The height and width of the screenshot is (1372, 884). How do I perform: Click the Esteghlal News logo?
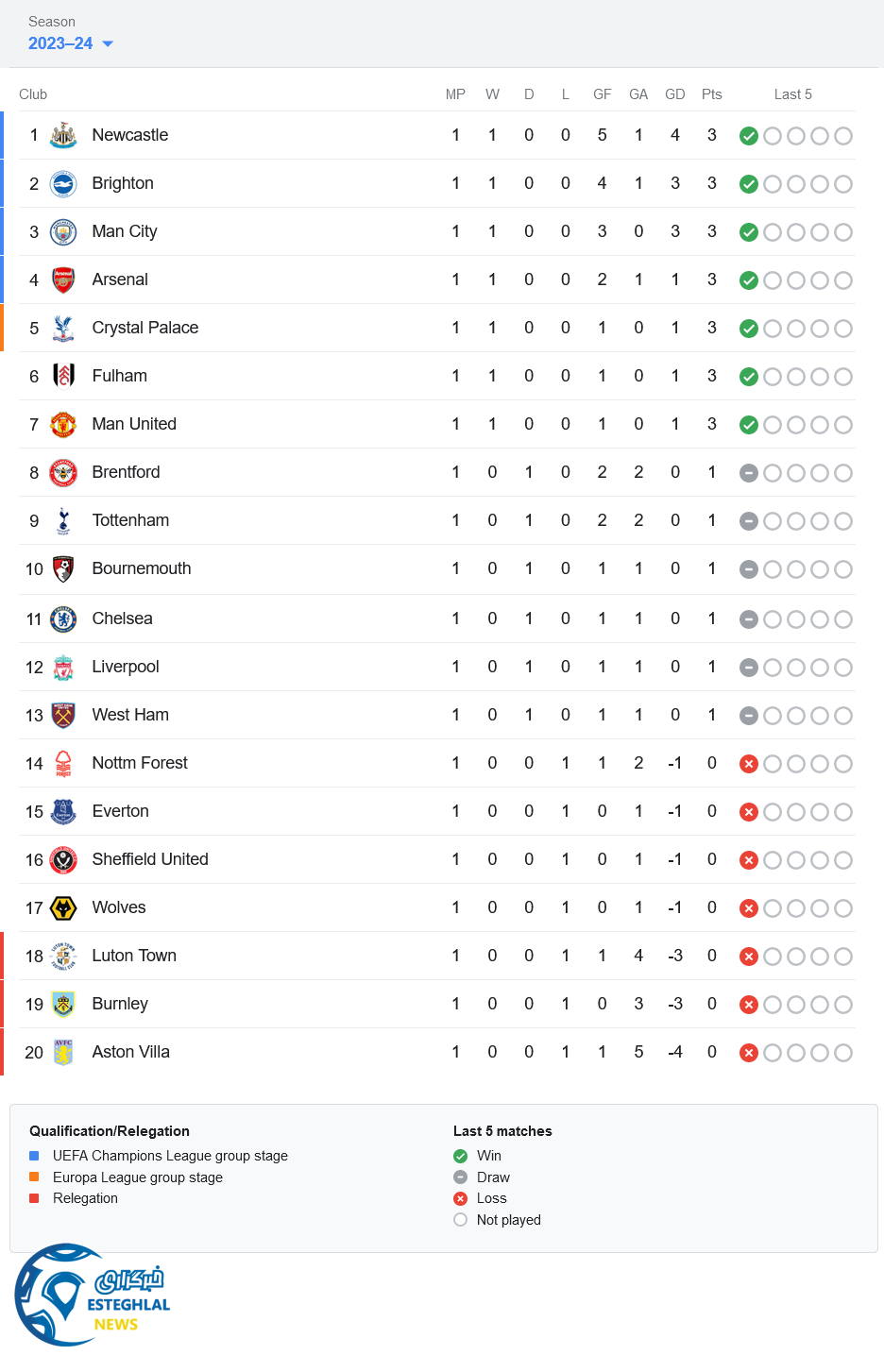[x=92, y=1296]
